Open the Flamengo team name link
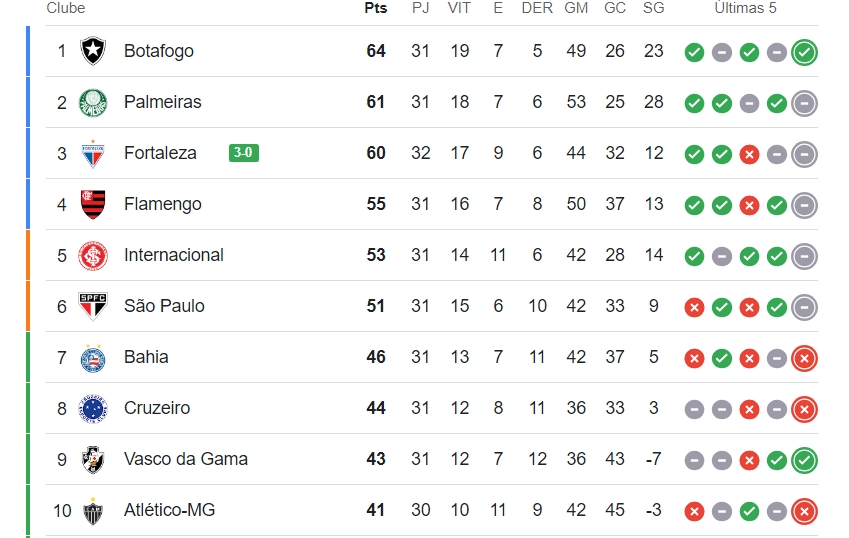The height and width of the screenshot is (538, 849). click(x=162, y=204)
